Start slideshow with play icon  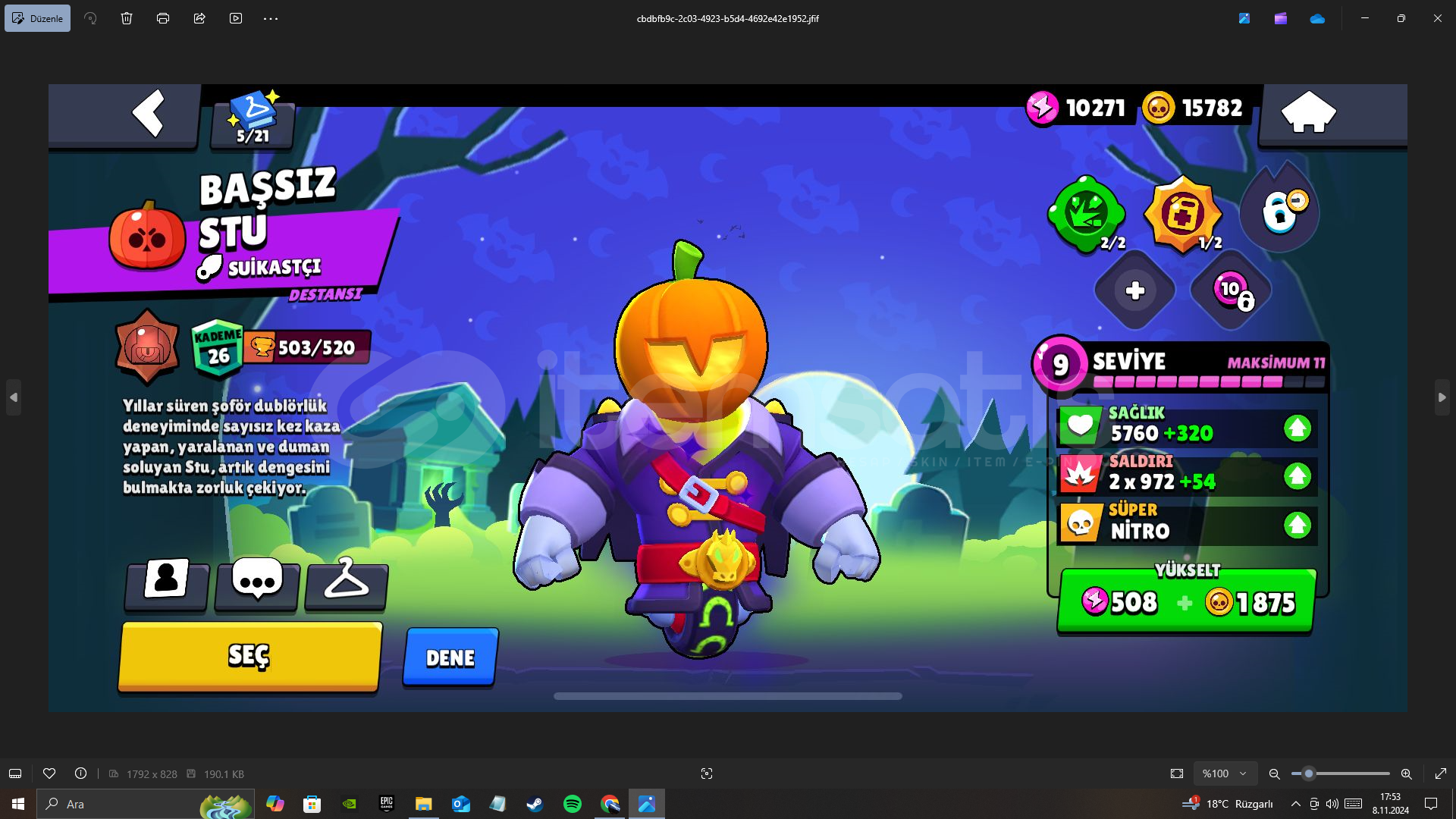coord(236,18)
